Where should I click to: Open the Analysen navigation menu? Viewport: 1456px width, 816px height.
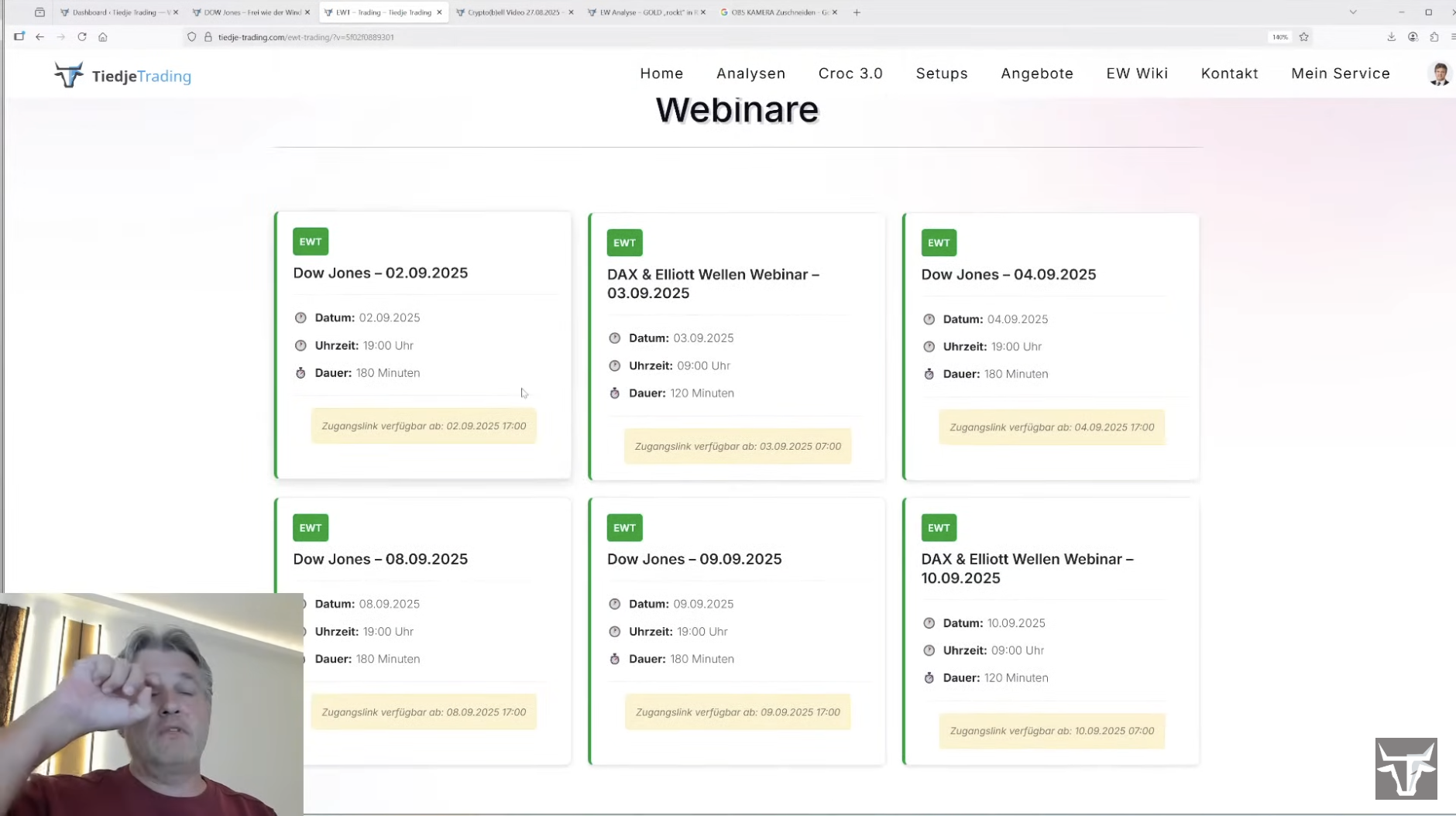click(x=750, y=74)
